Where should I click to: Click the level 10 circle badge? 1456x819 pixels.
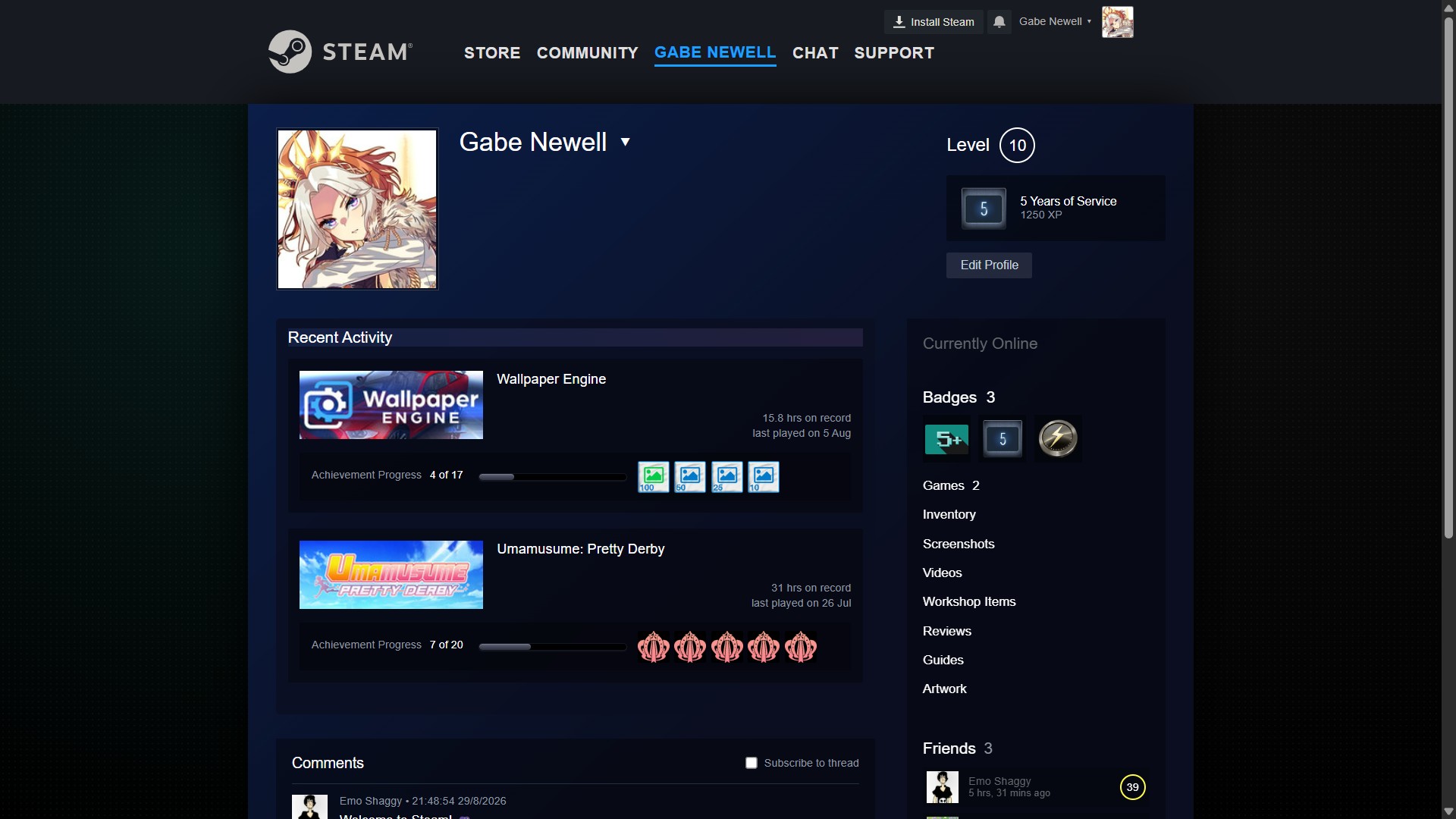(1017, 145)
